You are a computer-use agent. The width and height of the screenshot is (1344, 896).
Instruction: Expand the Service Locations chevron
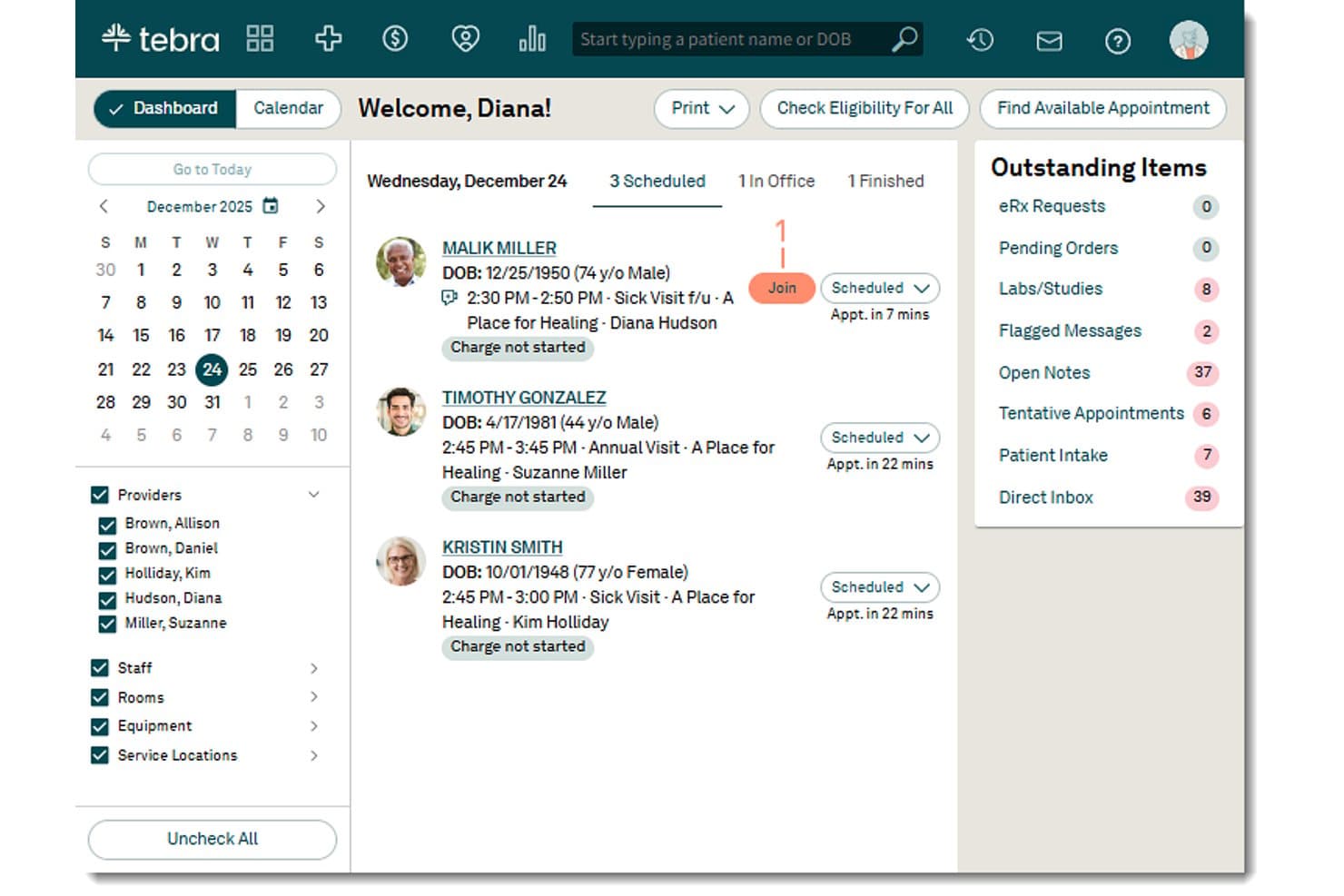(x=313, y=755)
